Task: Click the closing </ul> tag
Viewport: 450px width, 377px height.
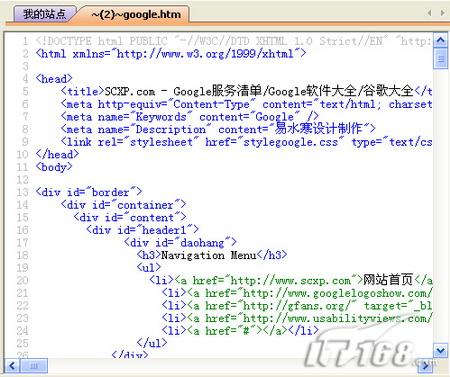Action: pyautogui.click(x=152, y=343)
